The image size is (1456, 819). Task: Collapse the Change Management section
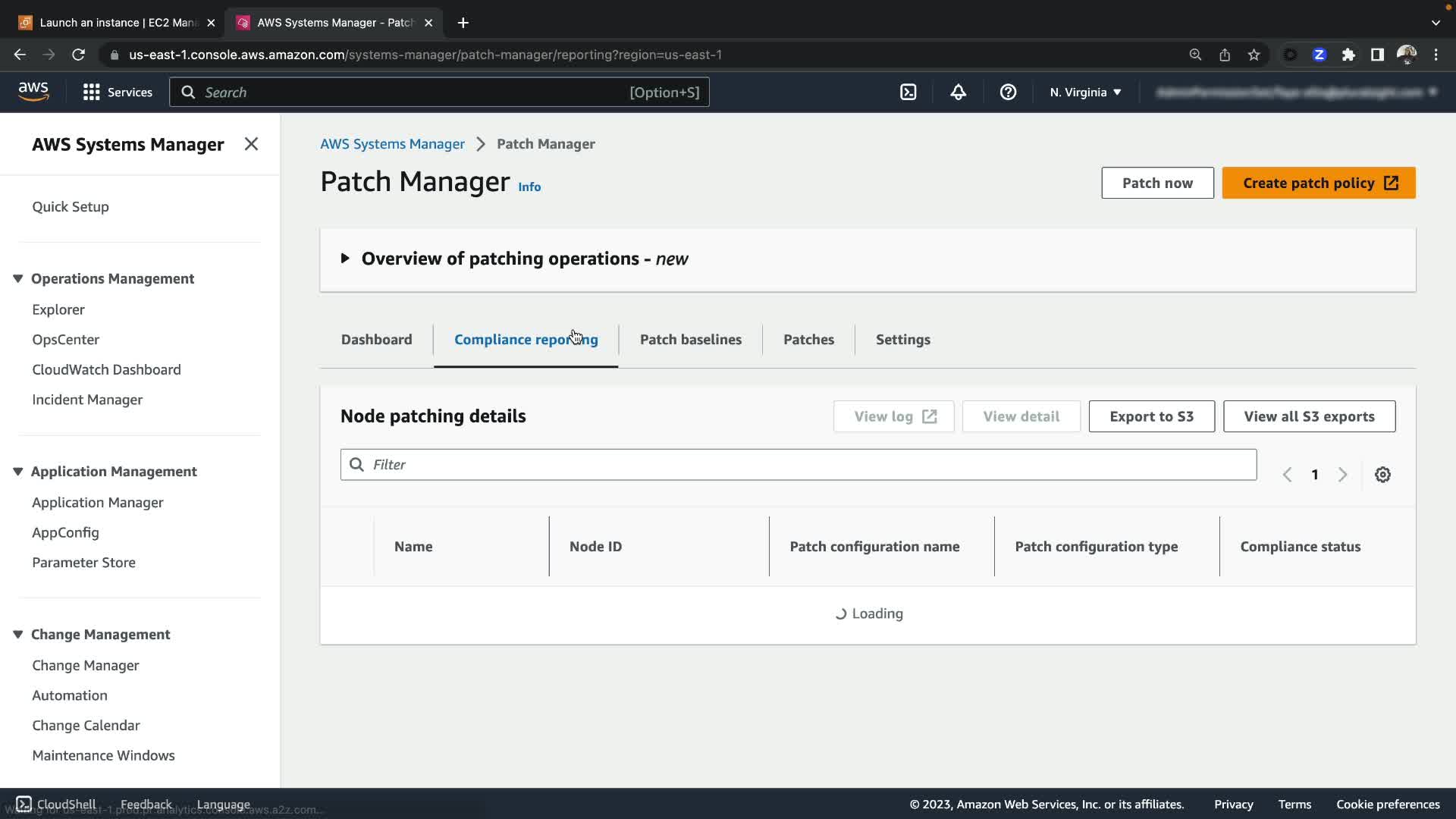tap(18, 635)
